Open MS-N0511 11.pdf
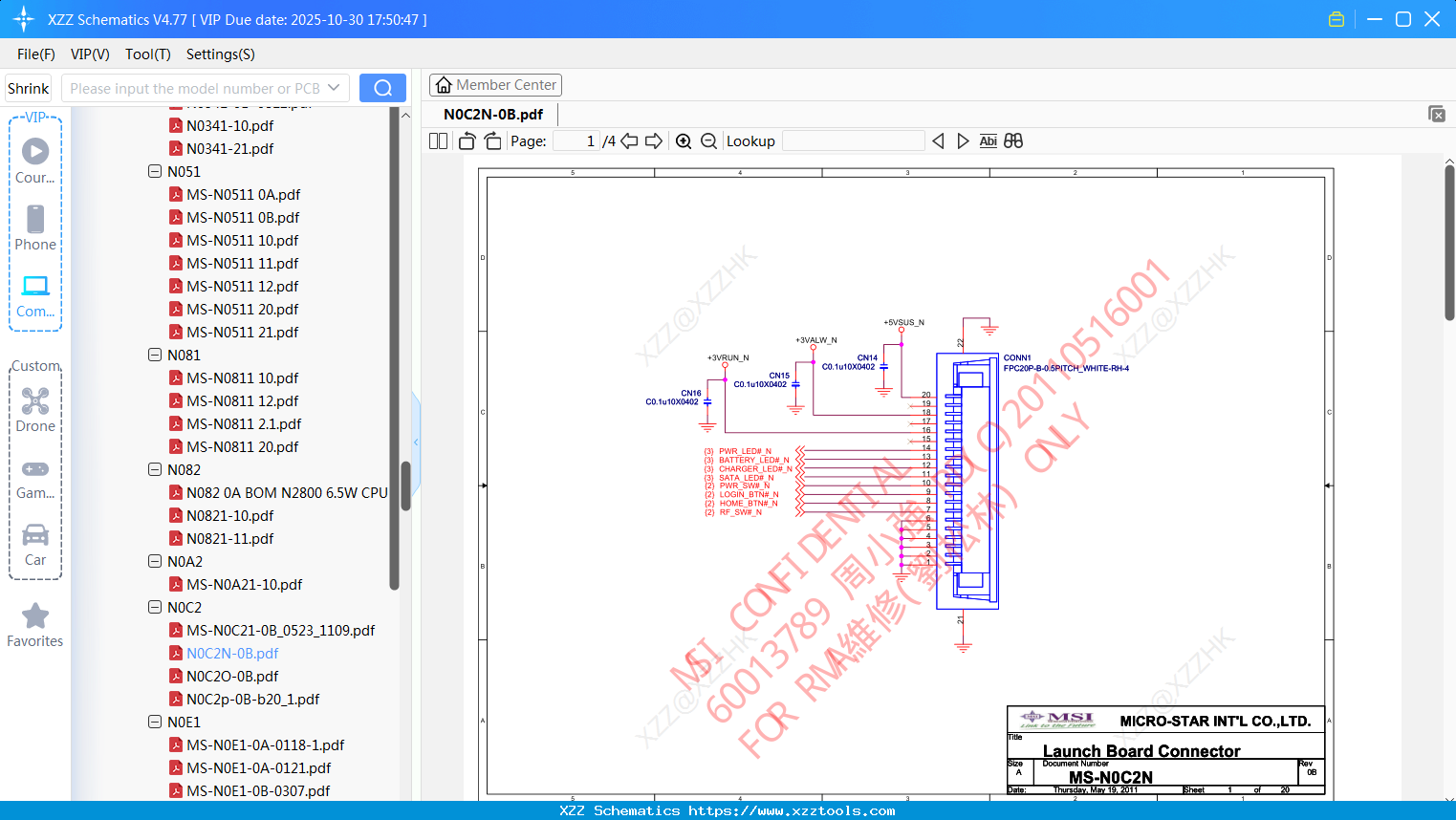This screenshot has height=820, width=1456. coord(243,264)
